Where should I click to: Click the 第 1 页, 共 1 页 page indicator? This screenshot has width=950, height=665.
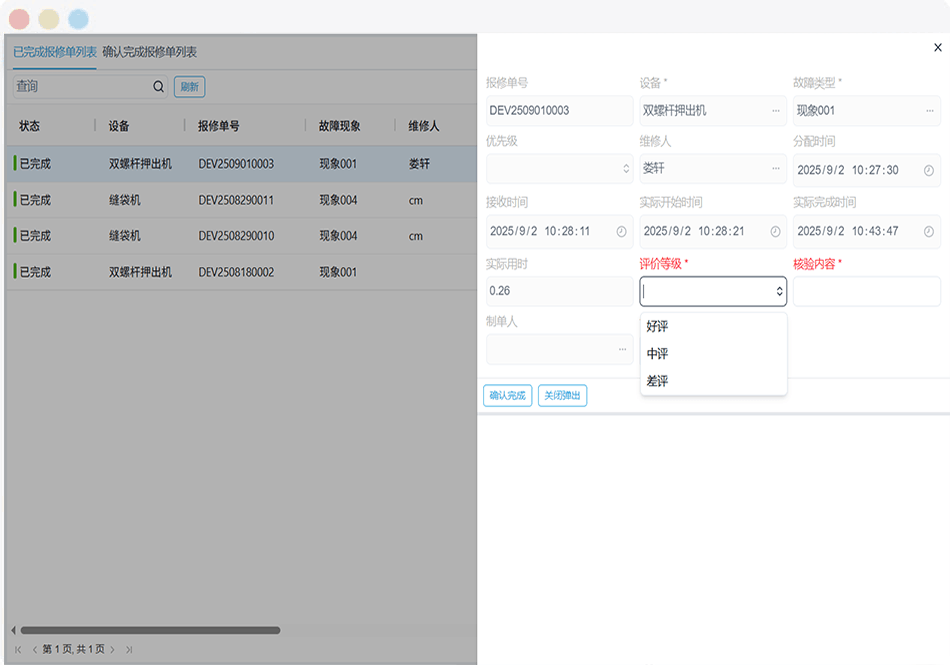tap(73, 649)
